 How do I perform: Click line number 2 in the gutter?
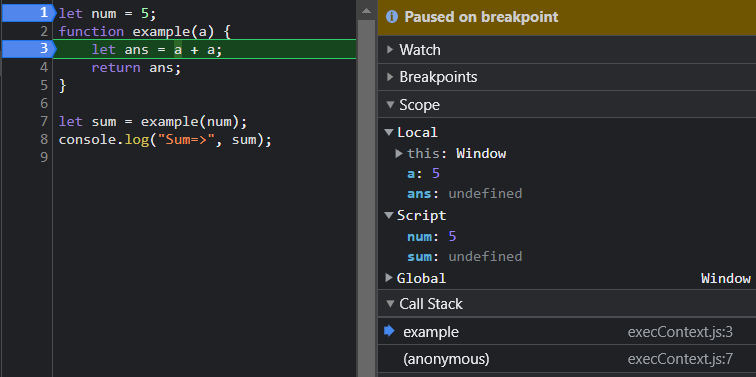pyautogui.click(x=44, y=32)
